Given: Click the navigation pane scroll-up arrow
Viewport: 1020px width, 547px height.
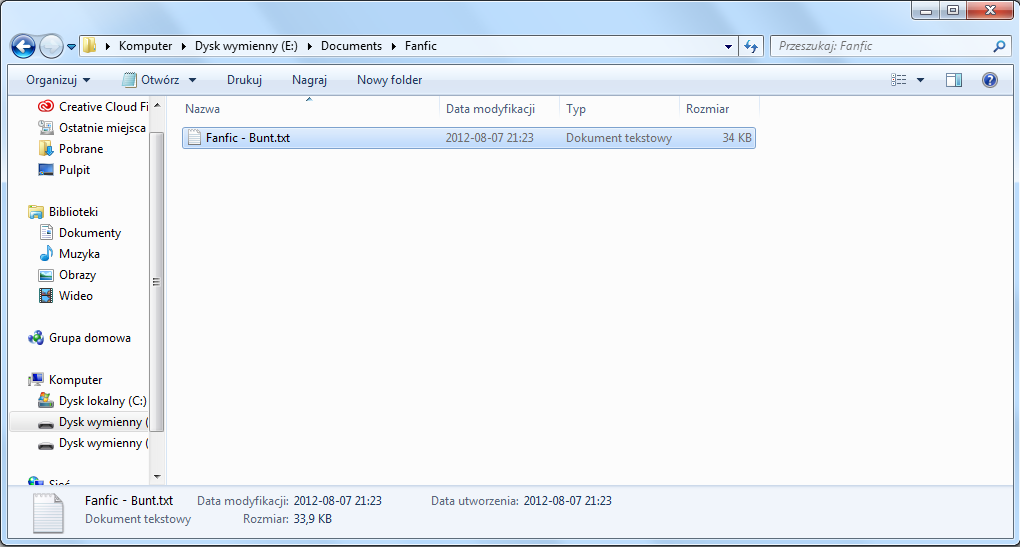Looking at the screenshot, I should pyautogui.click(x=156, y=105).
